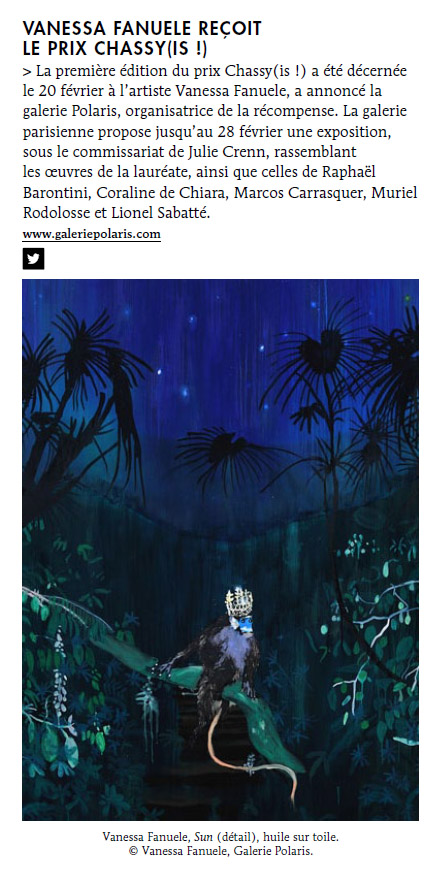Open the www.galeriepolaris.com link

tap(91, 234)
